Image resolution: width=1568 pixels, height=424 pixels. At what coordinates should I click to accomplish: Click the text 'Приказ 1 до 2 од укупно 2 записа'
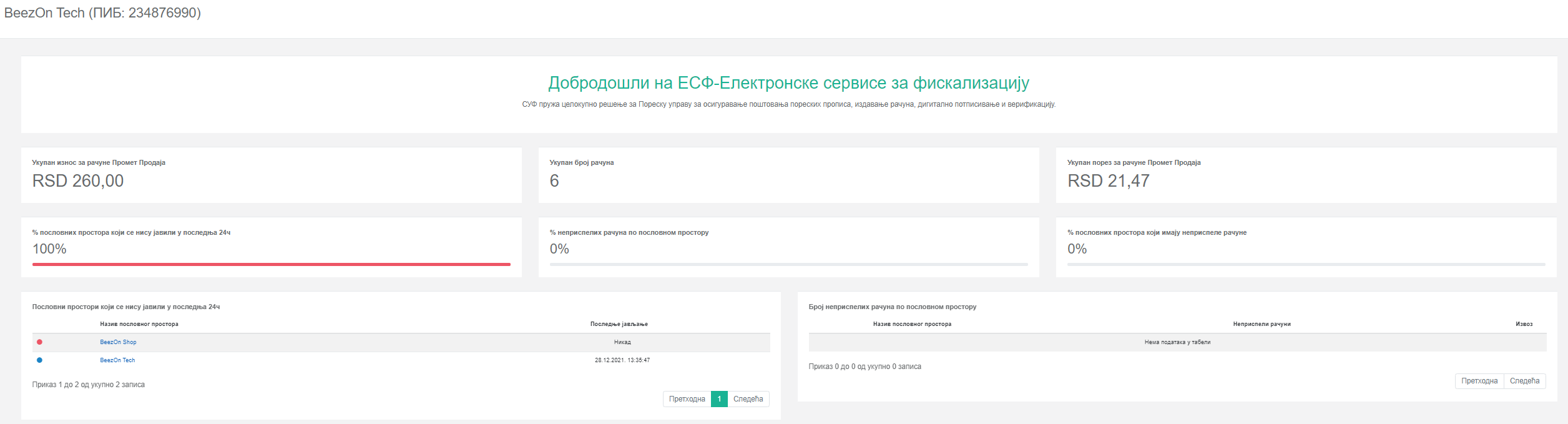tap(89, 385)
